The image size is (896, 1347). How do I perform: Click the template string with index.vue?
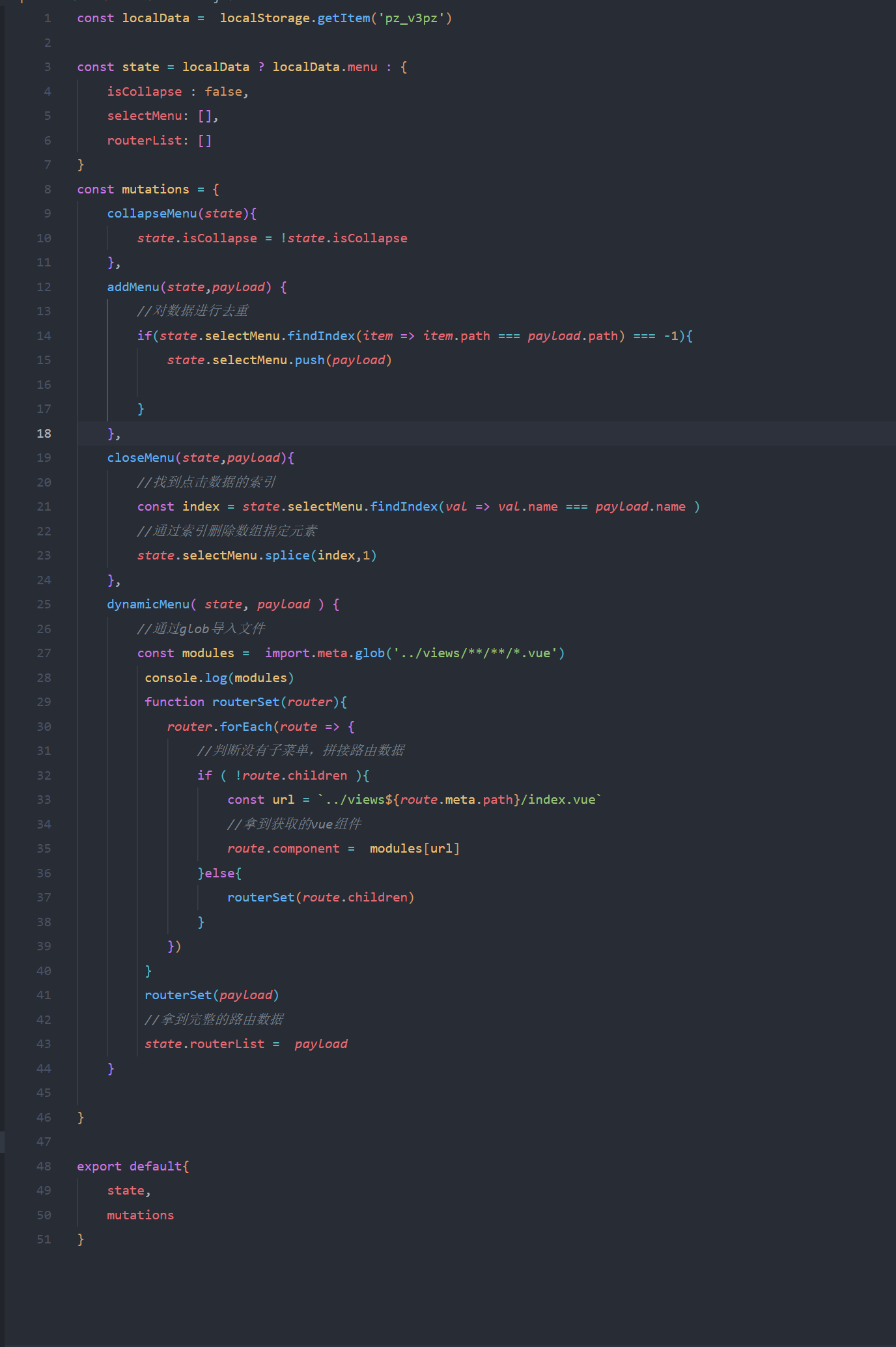point(460,800)
